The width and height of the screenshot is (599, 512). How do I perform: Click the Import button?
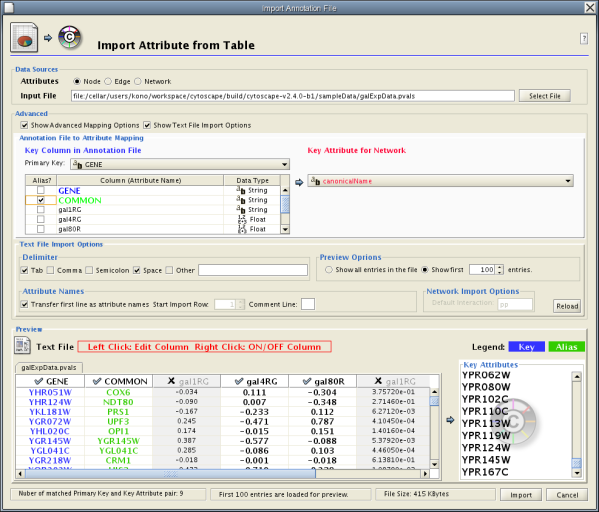point(521,495)
